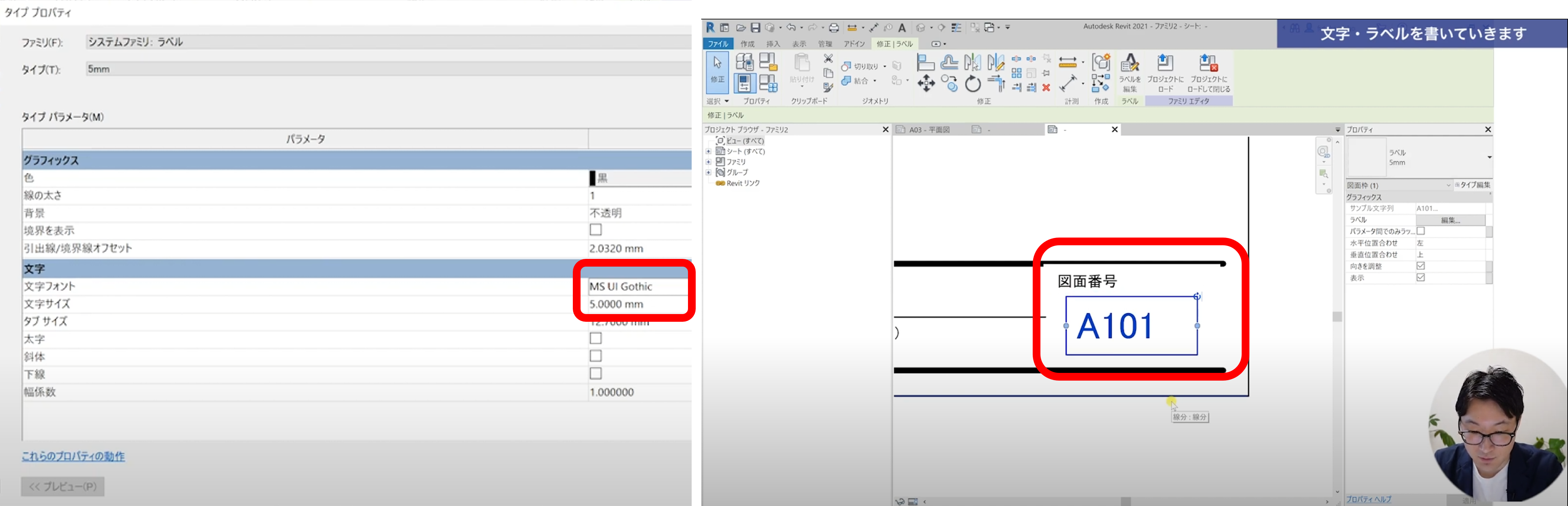
Task: Click the 編集... button for ラベル property
Action: (1450, 220)
